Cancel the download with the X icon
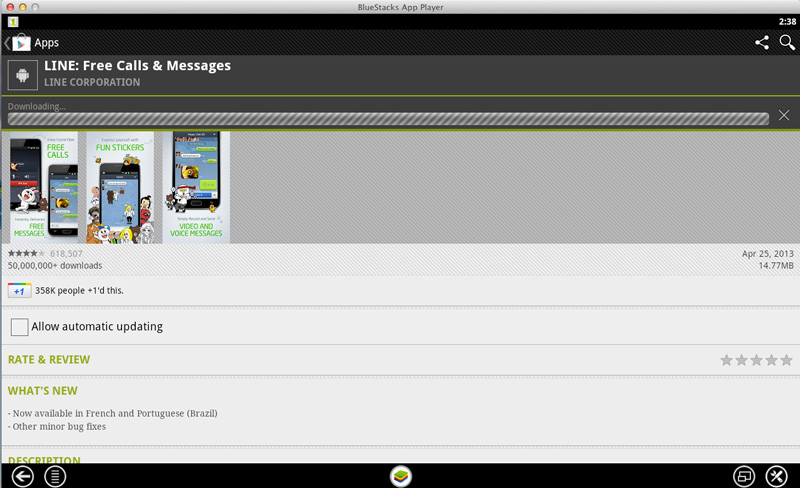The width and height of the screenshot is (800, 488). (784, 115)
